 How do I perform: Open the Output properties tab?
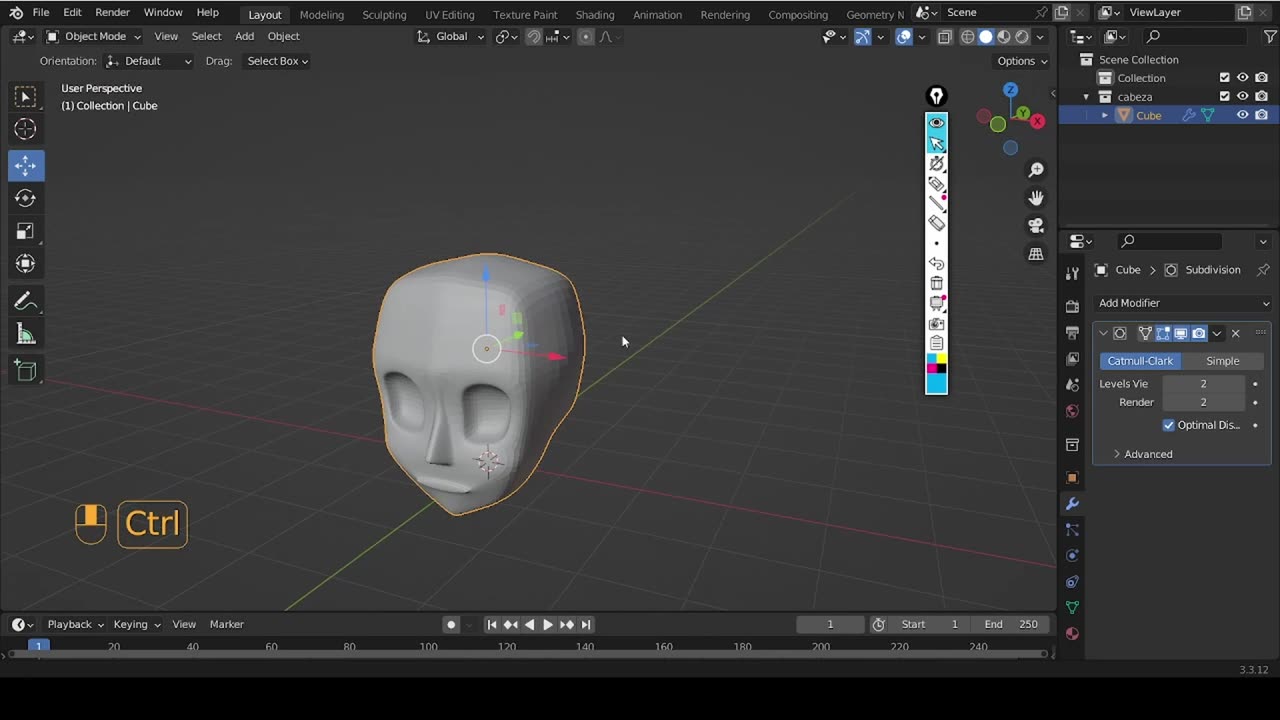1072,332
